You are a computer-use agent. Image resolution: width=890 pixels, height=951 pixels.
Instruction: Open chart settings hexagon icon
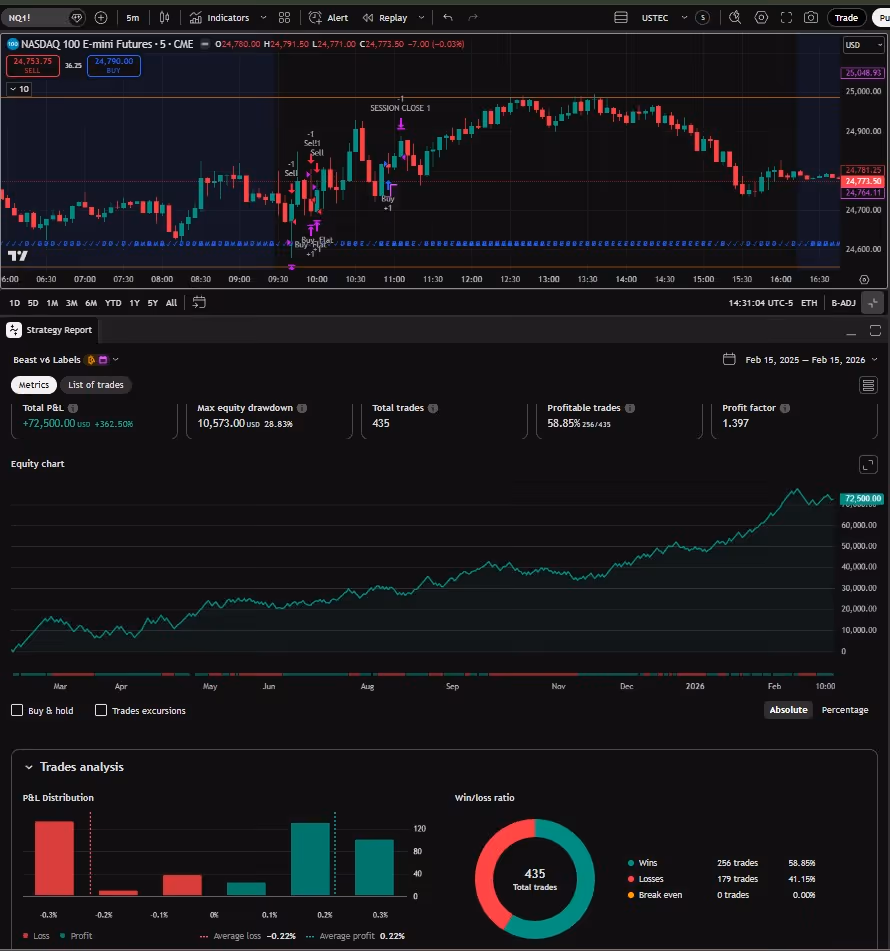tap(761, 18)
